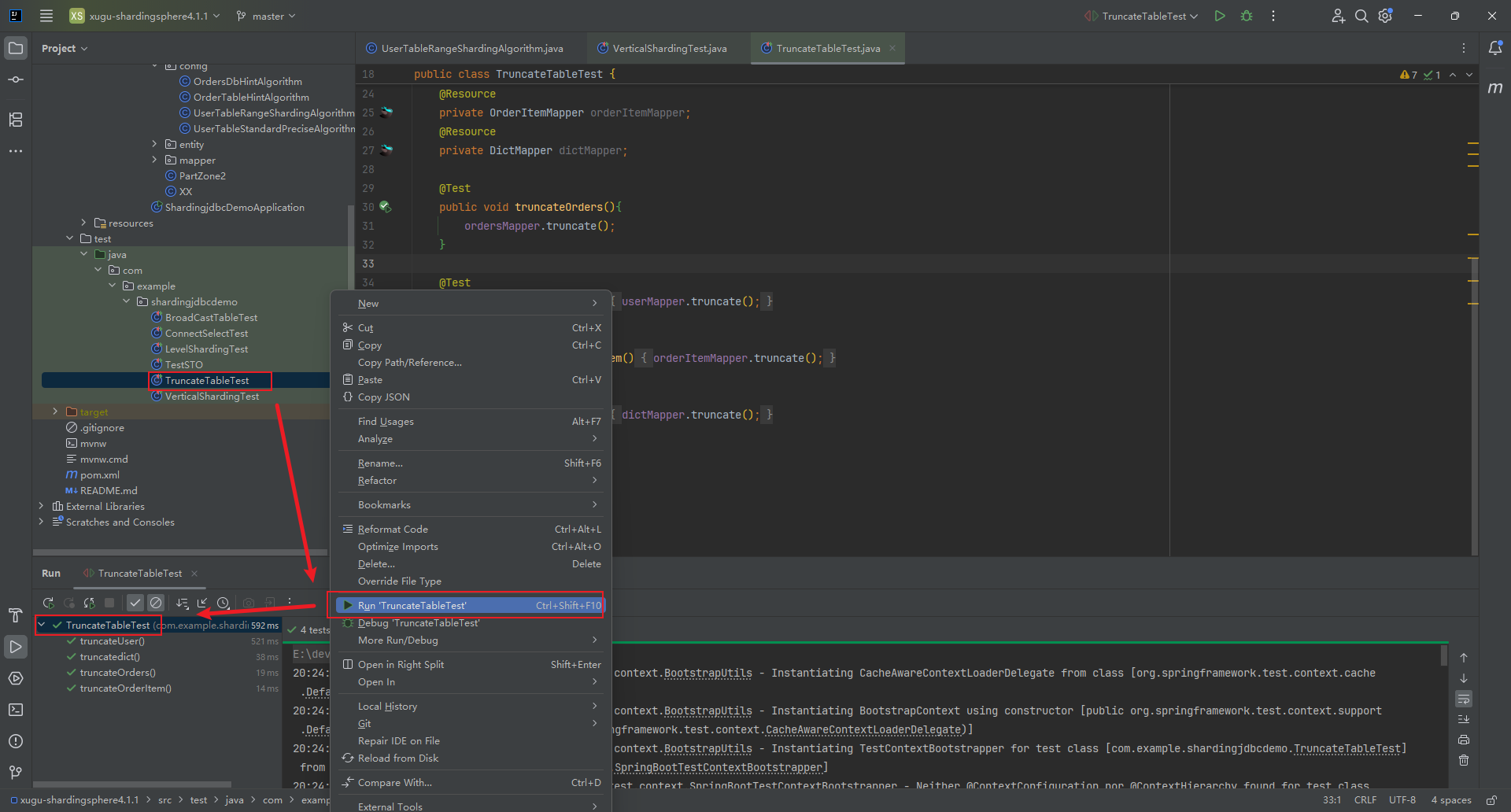Open pom.xml in the project tree
Image resolution: width=1511 pixels, height=812 pixels.
99,474
